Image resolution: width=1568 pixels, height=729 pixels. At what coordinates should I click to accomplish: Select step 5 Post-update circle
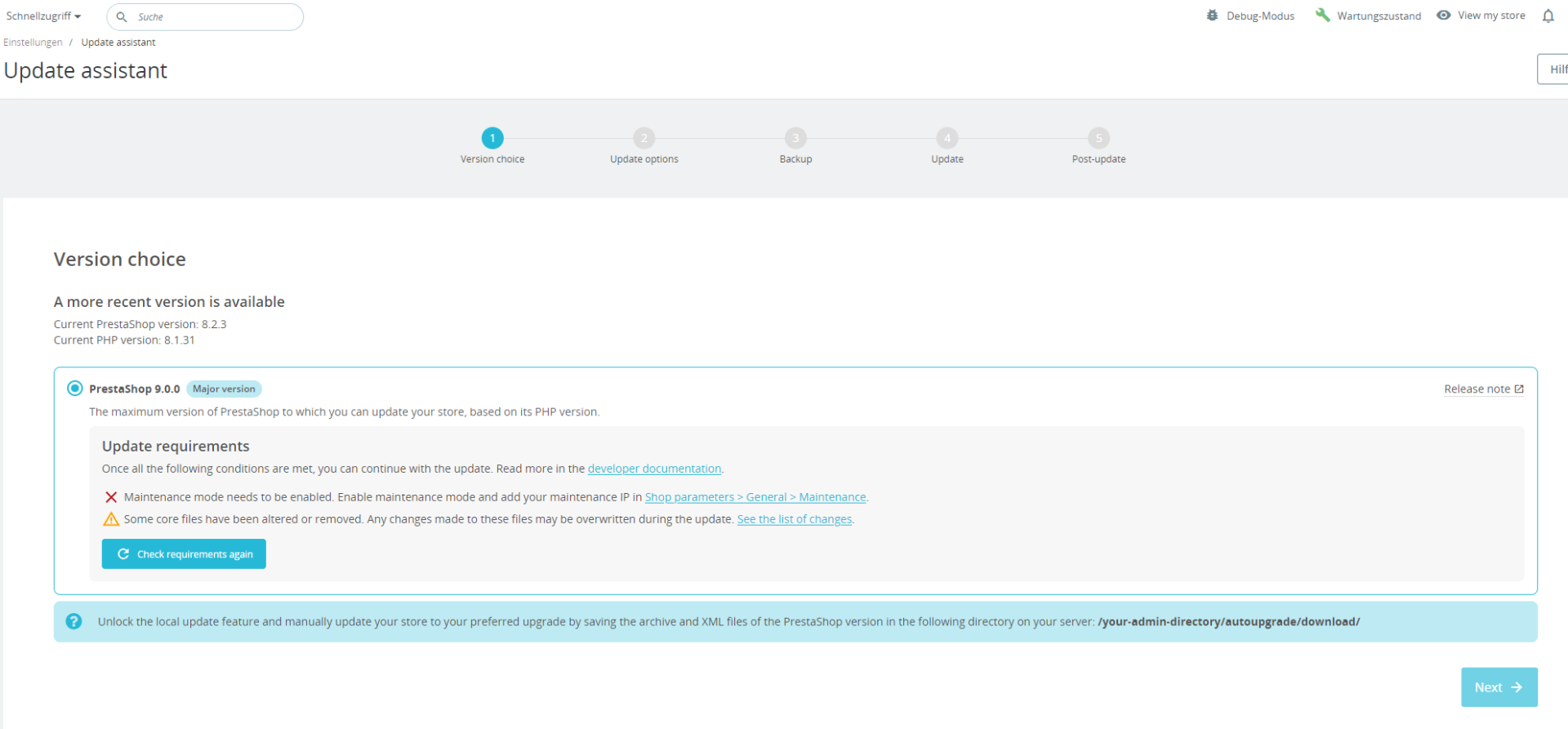coord(1098,138)
